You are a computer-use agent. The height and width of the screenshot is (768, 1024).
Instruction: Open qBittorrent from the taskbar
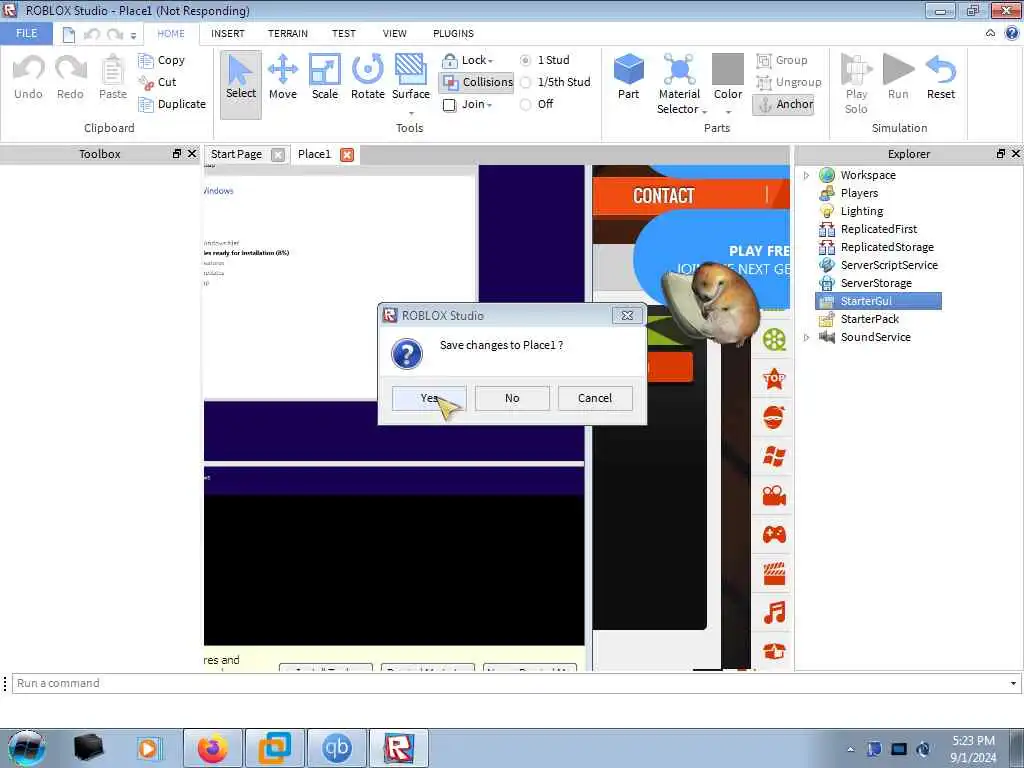[336, 748]
